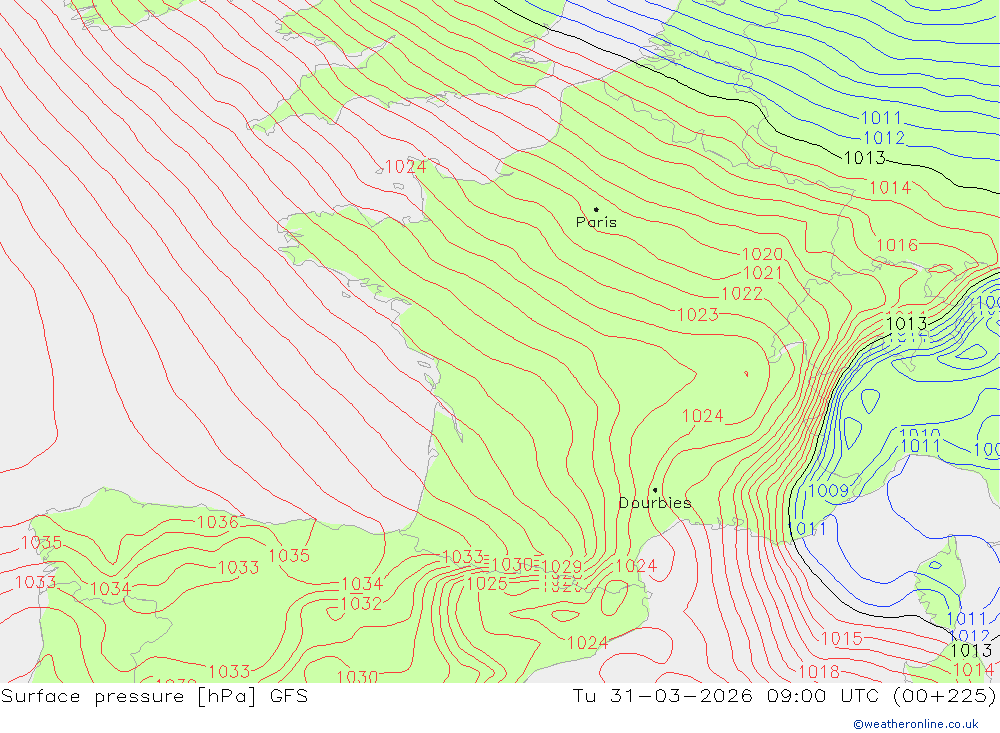
Task: Click the 1020 isobar label east of Paris
Action: (x=762, y=255)
